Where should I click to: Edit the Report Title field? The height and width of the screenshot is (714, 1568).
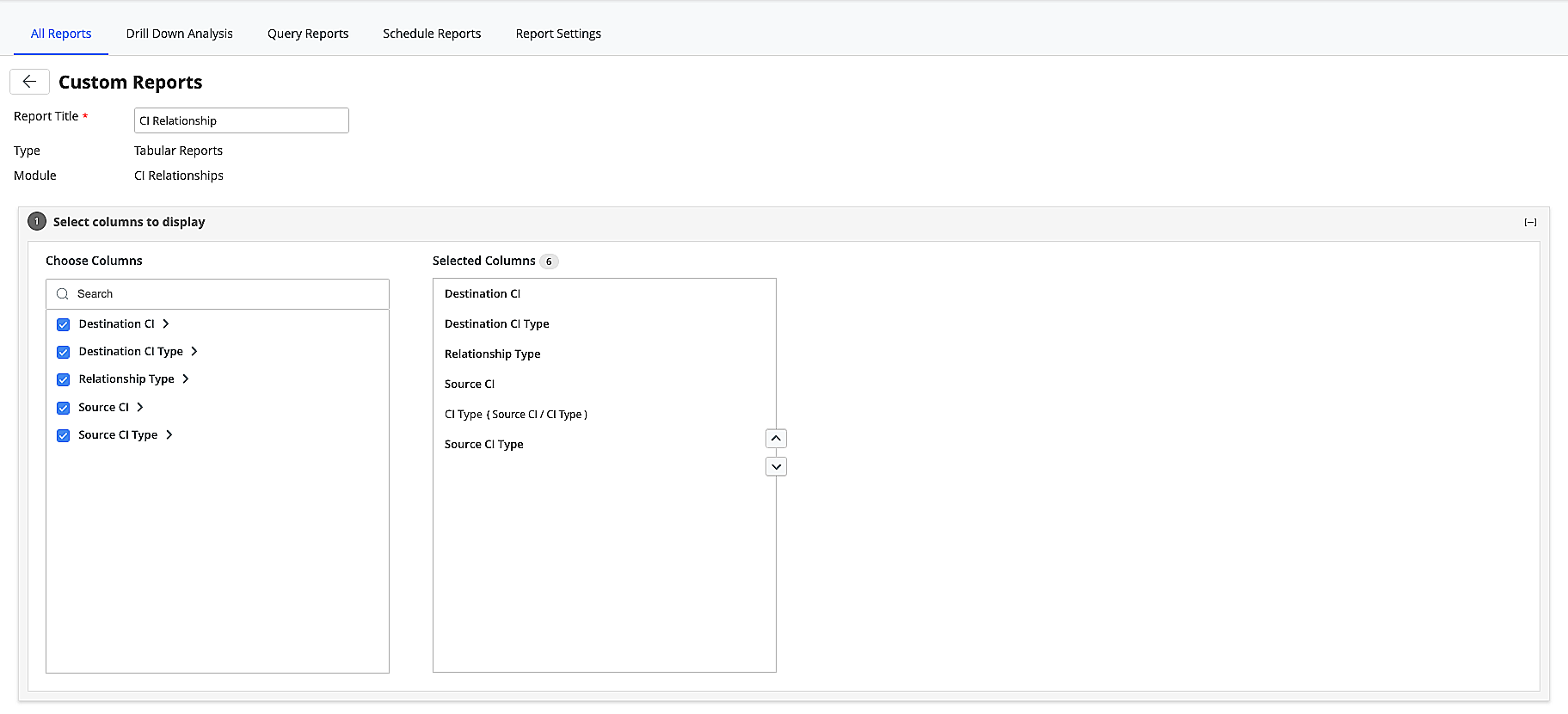[x=242, y=120]
